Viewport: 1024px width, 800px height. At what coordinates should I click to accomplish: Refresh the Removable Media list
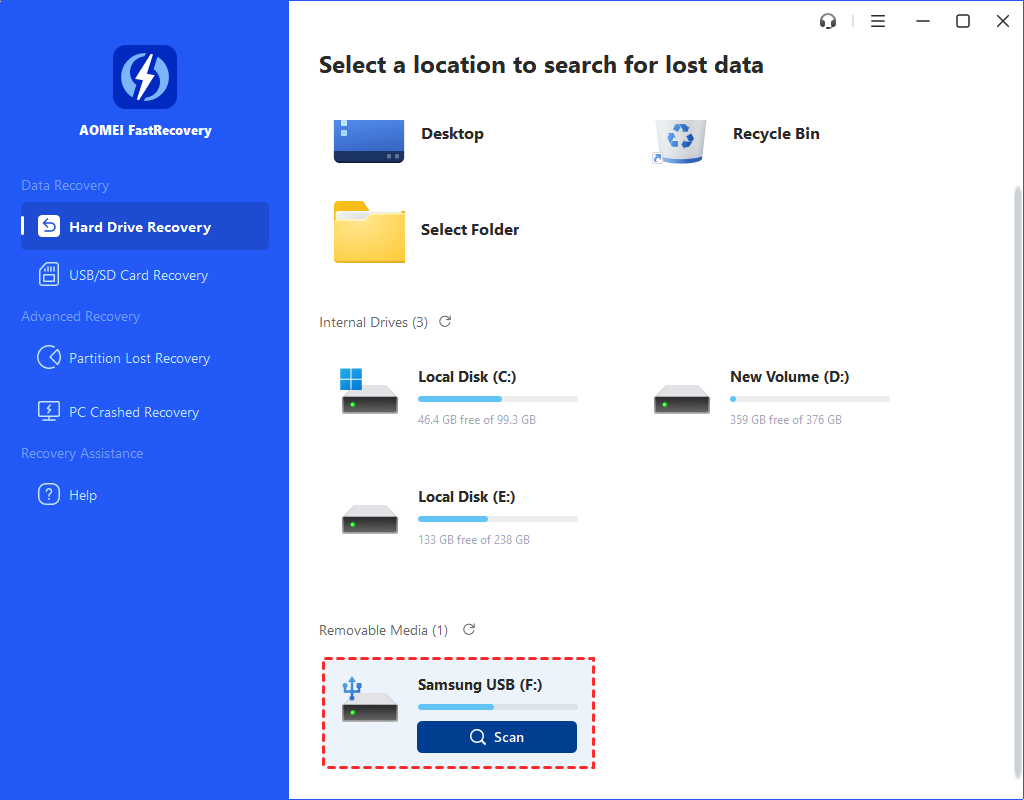tap(469, 630)
